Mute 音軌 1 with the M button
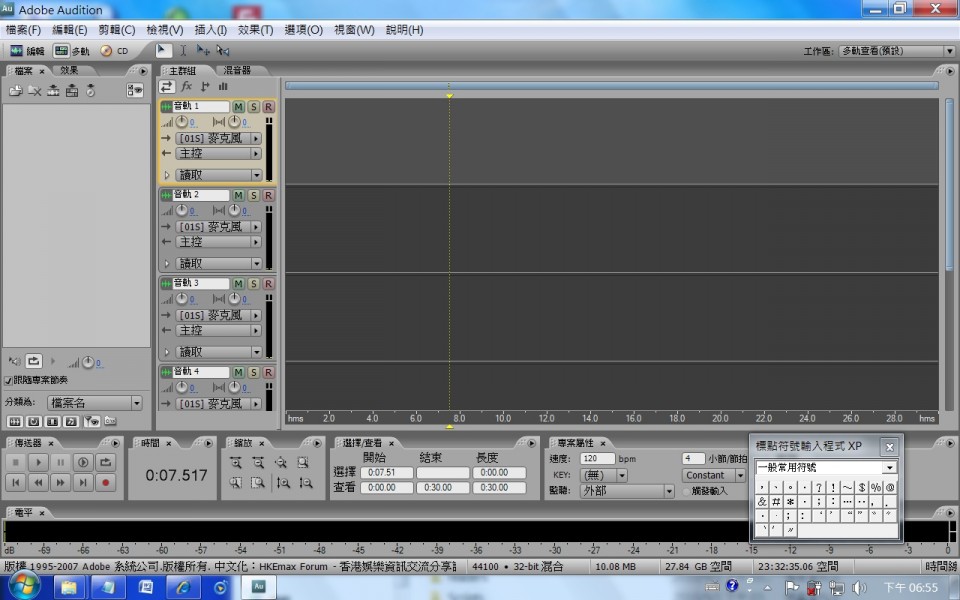 coord(239,107)
